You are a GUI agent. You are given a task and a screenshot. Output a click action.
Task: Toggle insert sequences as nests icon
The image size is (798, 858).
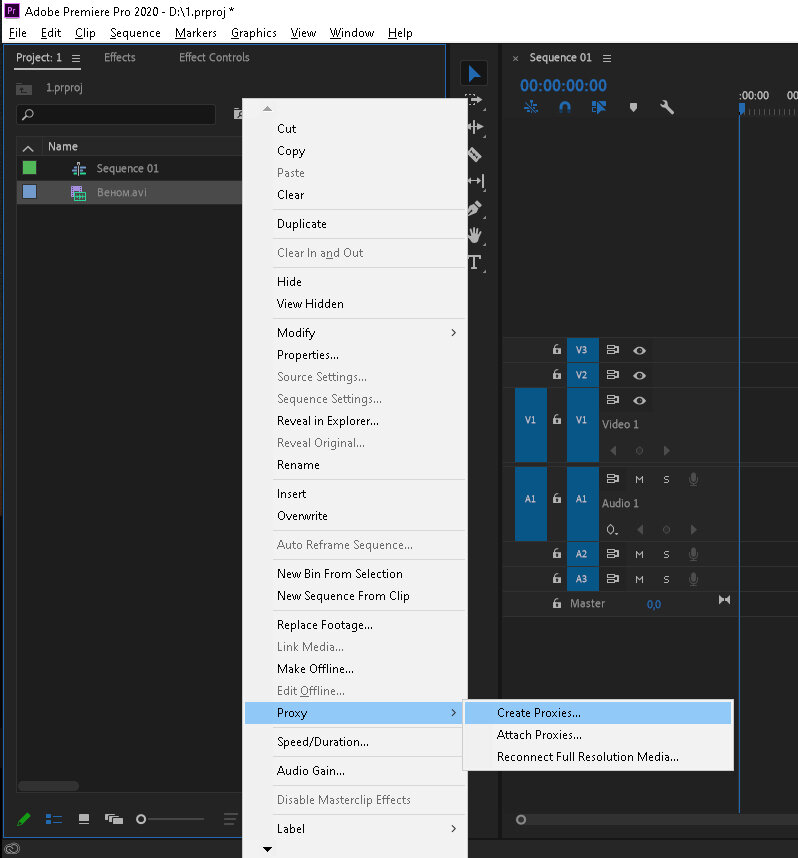click(x=531, y=107)
